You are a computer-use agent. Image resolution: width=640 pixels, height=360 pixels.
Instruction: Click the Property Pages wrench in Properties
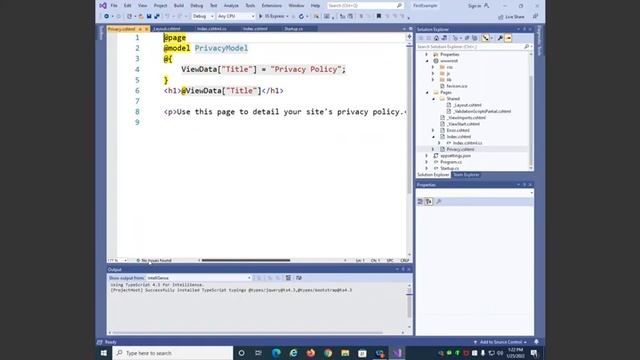tap(439, 202)
